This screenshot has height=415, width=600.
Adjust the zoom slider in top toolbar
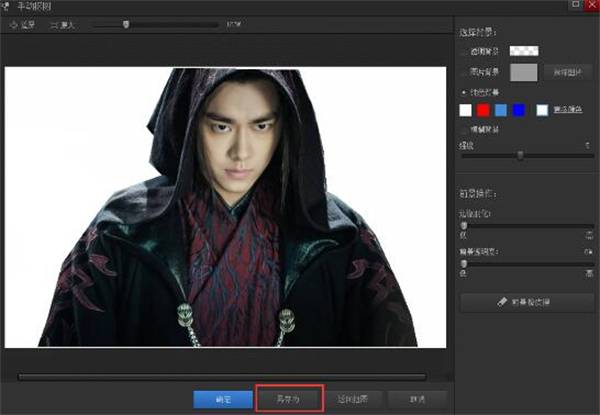[x=126, y=25]
